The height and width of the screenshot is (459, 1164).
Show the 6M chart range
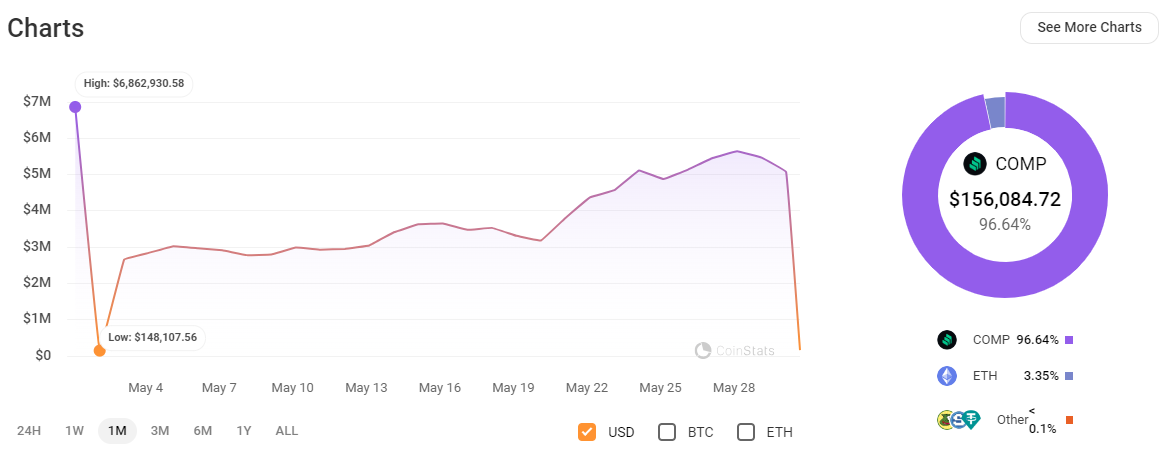coord(203,431)
